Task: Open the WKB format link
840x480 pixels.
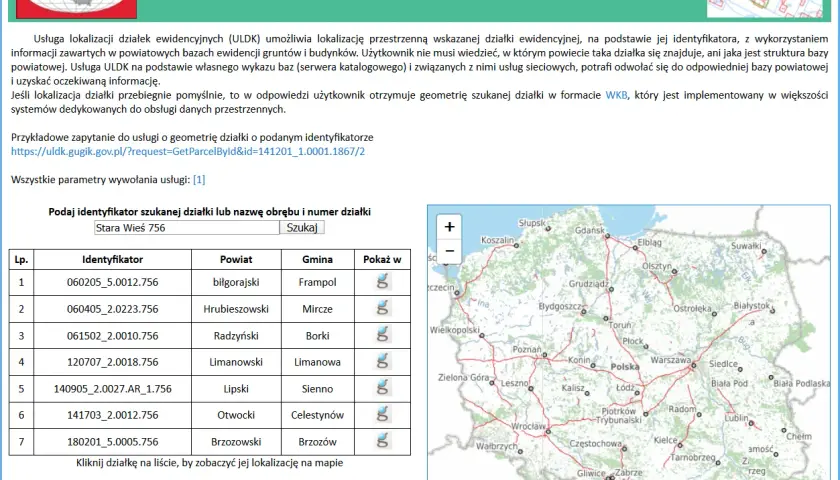Action: (x=616, y=95)
